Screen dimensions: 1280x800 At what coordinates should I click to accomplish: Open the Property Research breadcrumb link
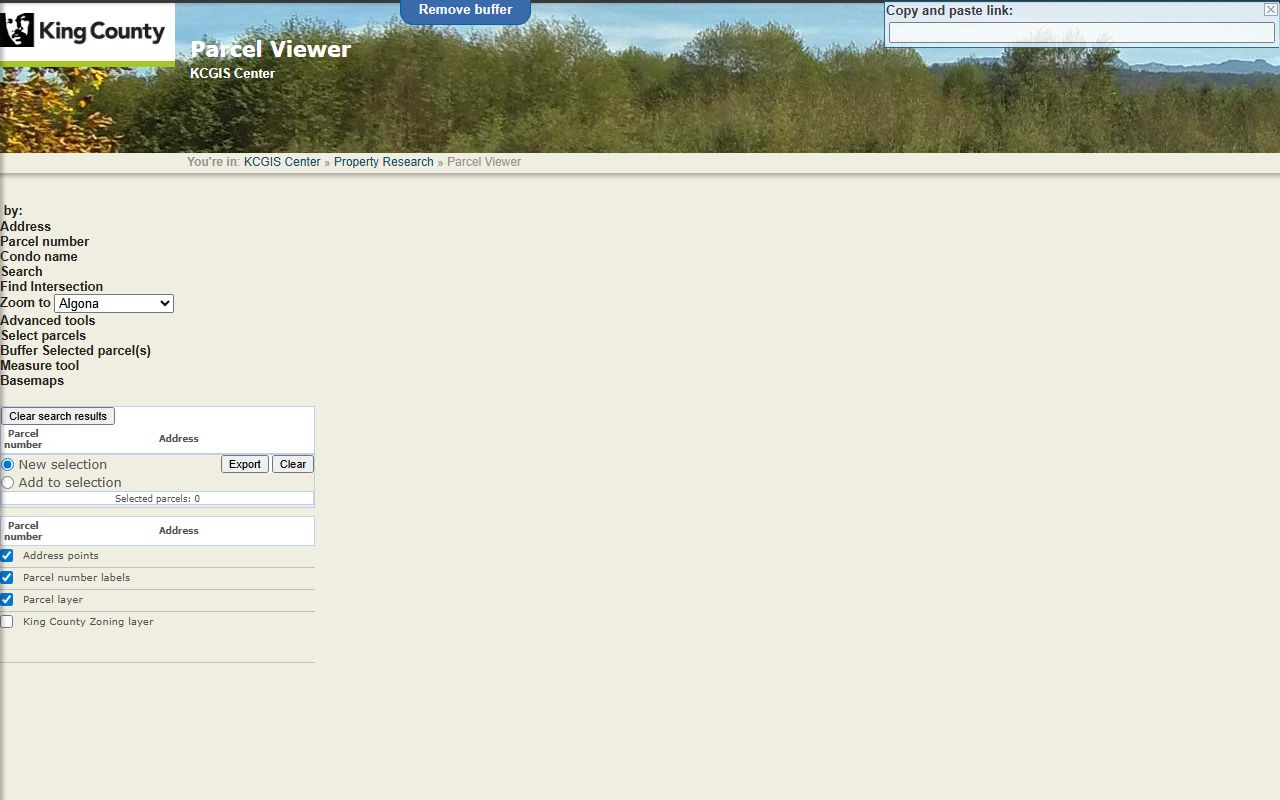[x=384, y=162]
